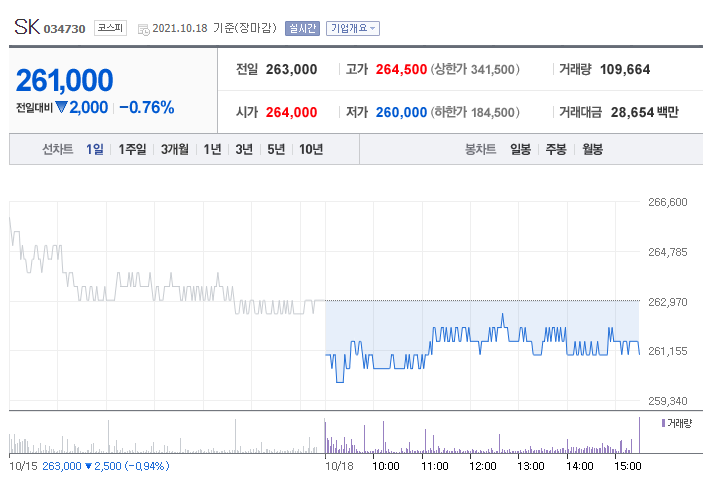Open the 기업개요 dropdown
This screenshot has height=483, width=703.
(x=353, y=28)
